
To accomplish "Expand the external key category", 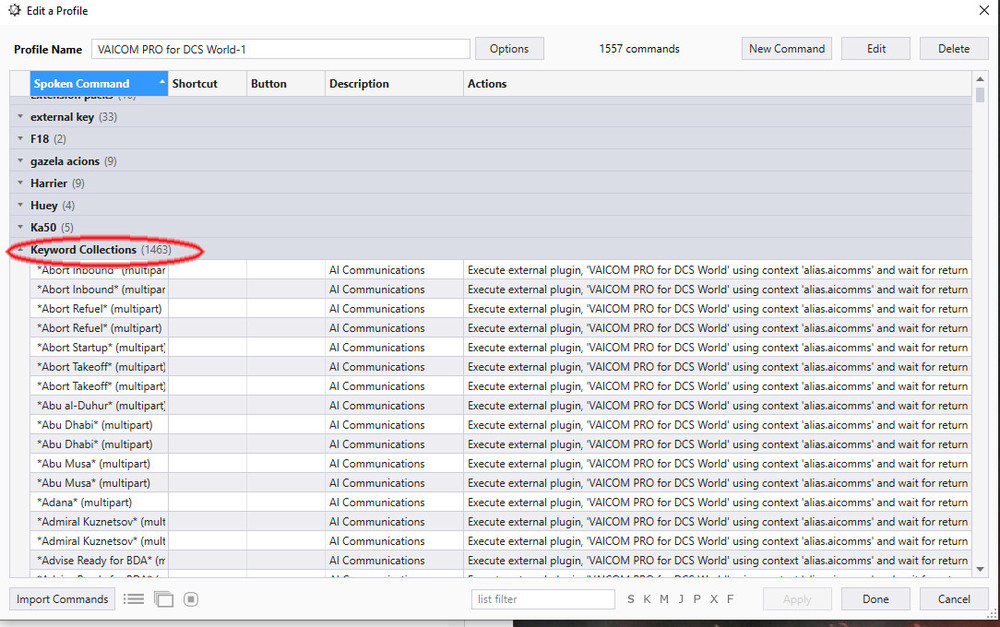I will tap(20, 117).
